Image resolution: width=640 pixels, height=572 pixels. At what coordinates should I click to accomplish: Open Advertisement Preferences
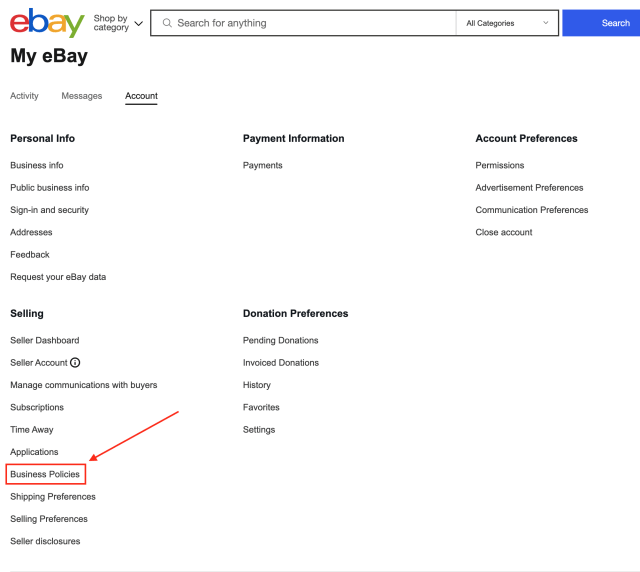529,188
